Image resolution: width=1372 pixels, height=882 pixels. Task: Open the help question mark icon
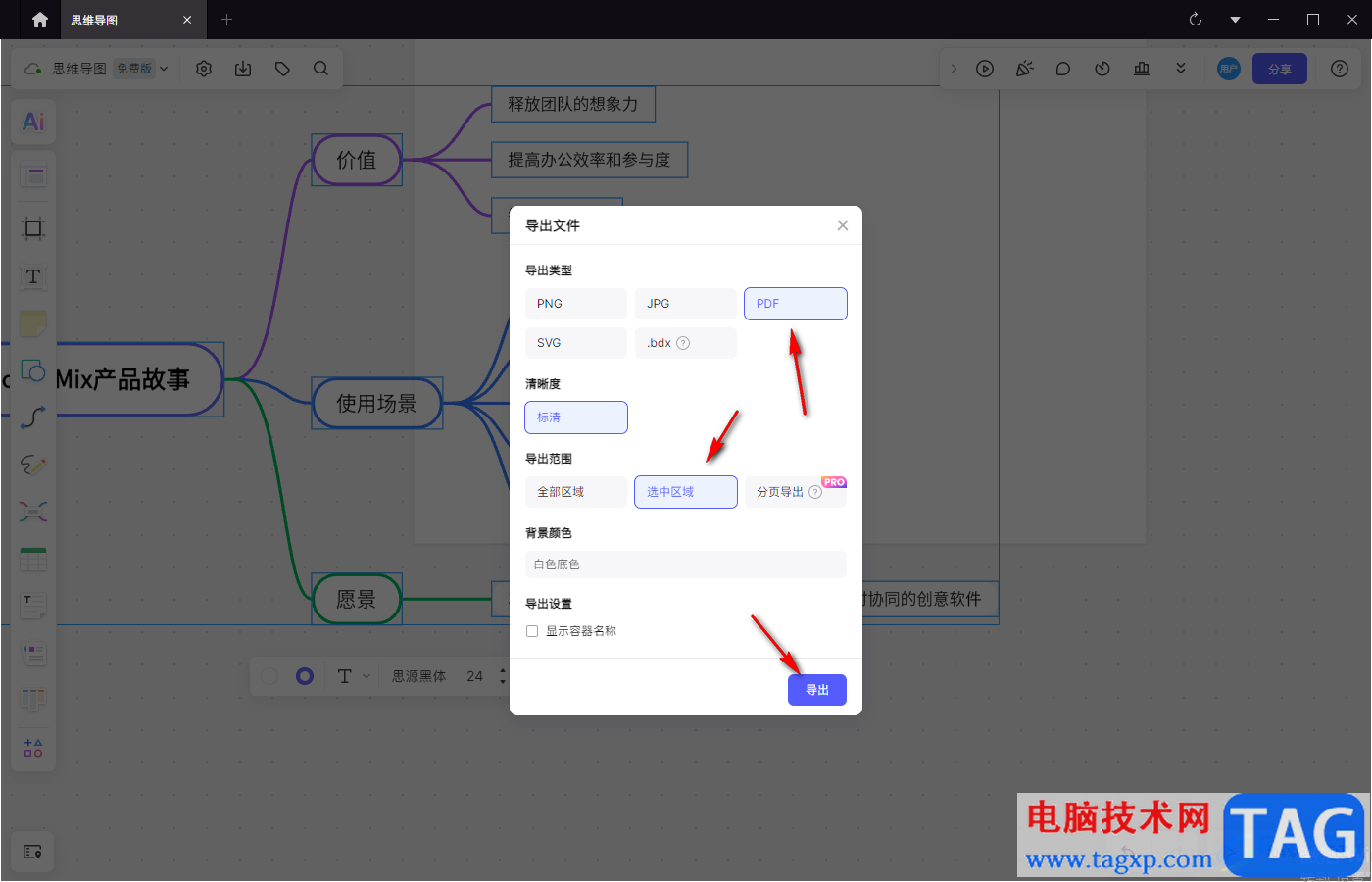pyautogui.click(x=1340, y=69)
